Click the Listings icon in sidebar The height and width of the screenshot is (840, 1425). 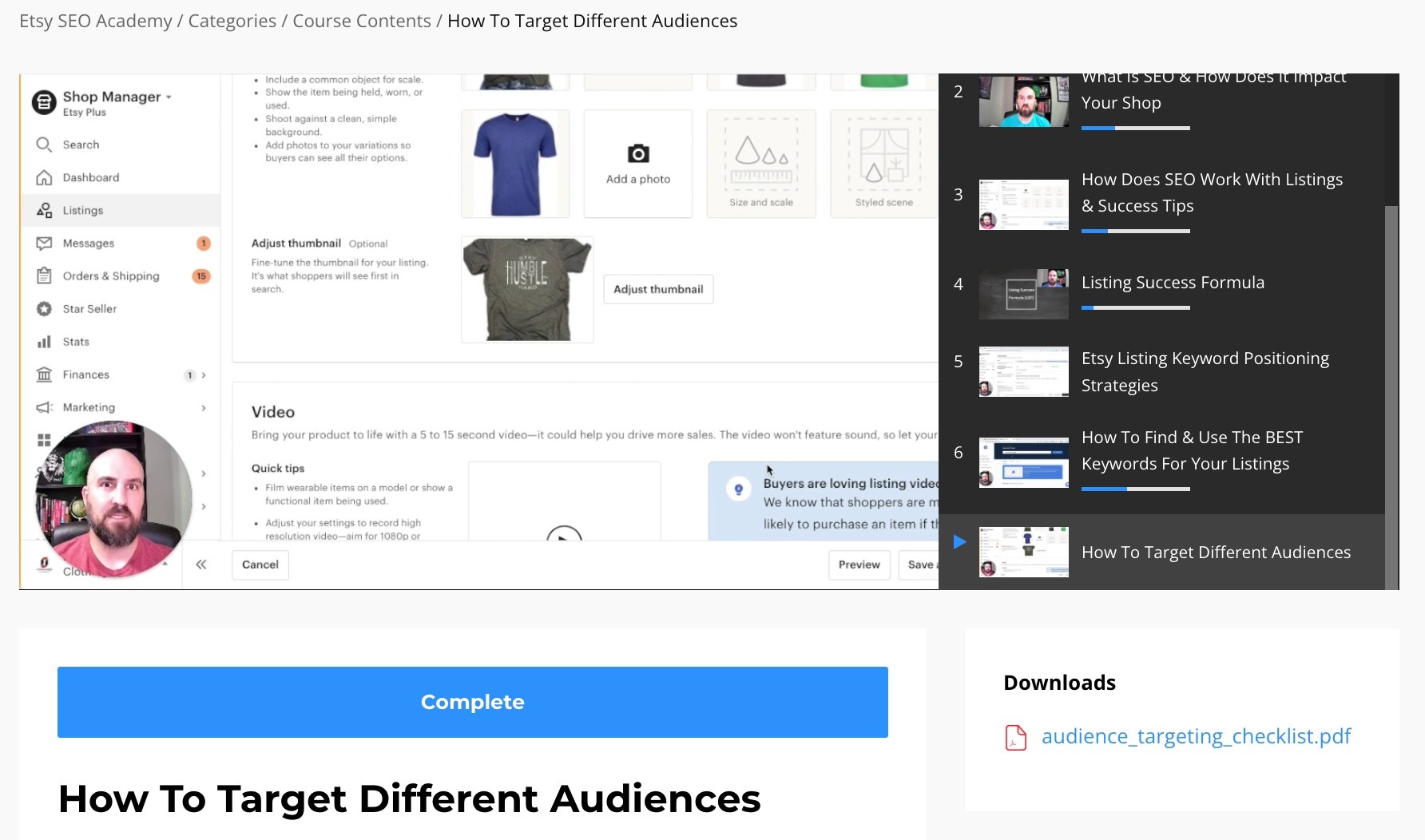click(44, 210)
